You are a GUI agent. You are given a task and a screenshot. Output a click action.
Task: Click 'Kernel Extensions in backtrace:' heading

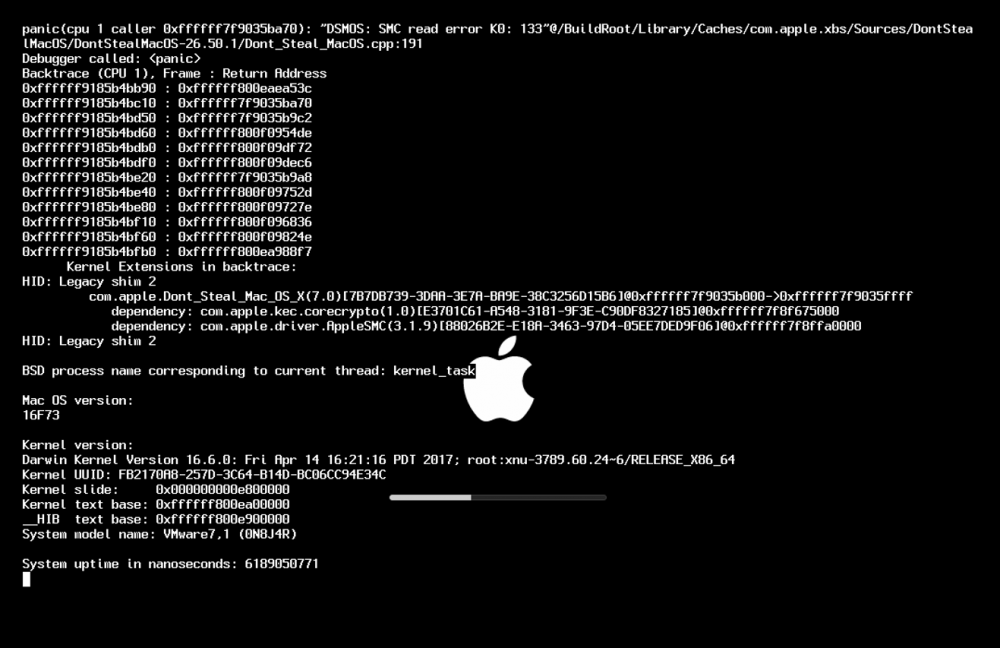181,267
